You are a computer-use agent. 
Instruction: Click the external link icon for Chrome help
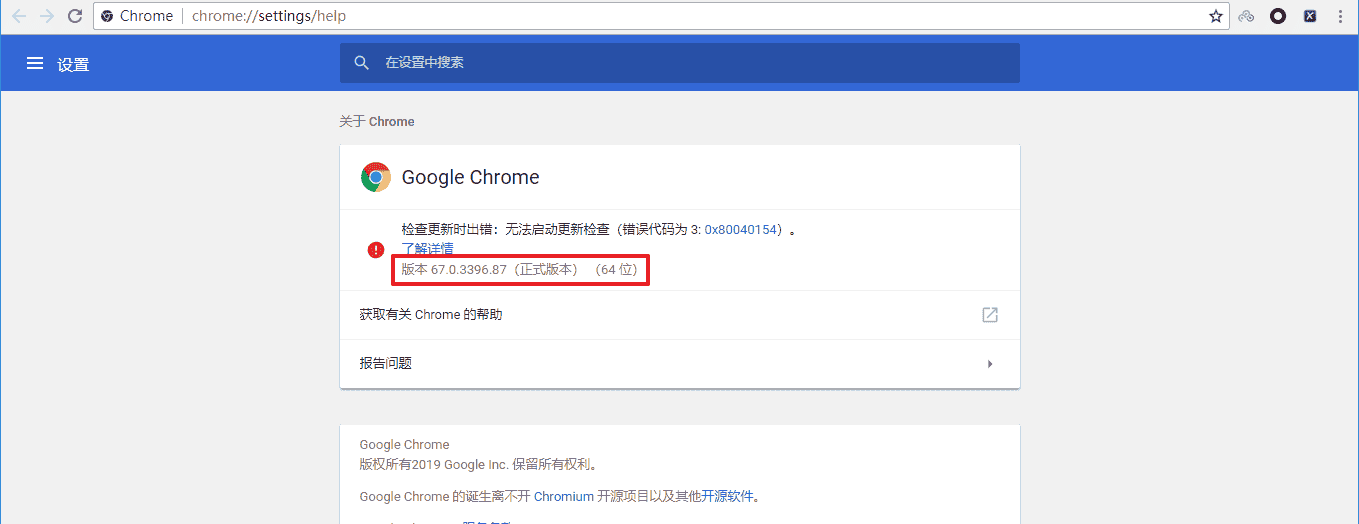point(990,315)
